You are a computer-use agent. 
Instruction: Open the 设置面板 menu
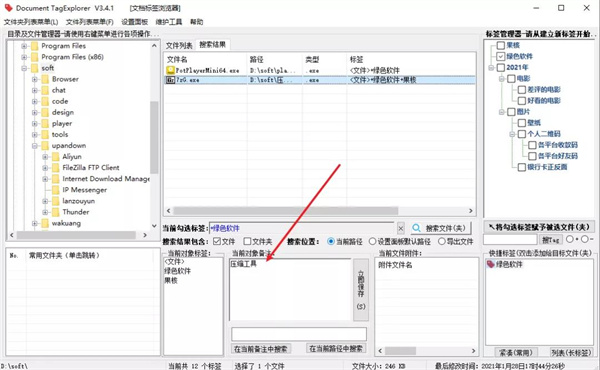135,22
